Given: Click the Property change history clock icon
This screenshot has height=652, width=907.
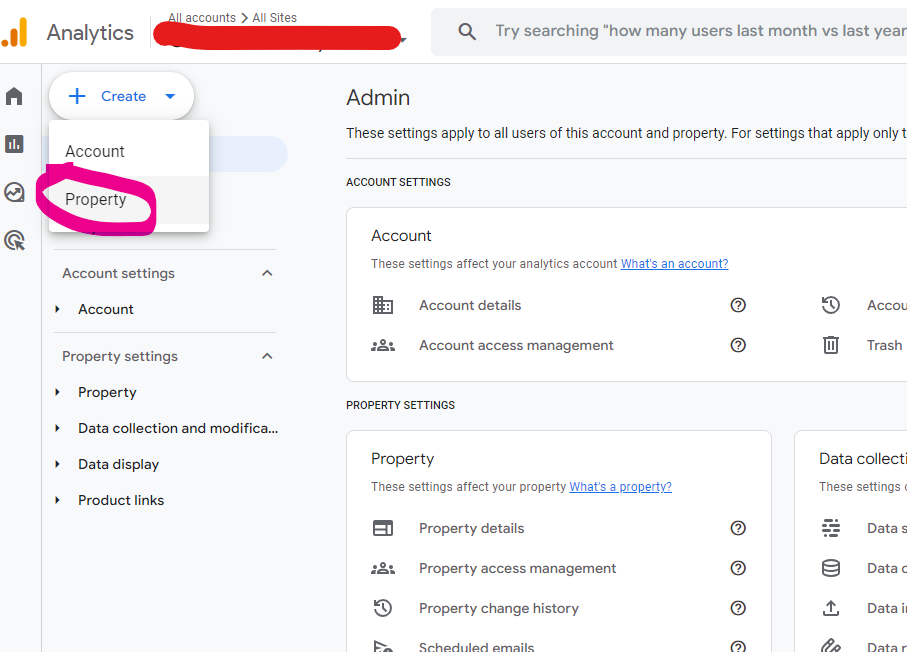Looking at the screenshot, I should (x=383, y=608).
